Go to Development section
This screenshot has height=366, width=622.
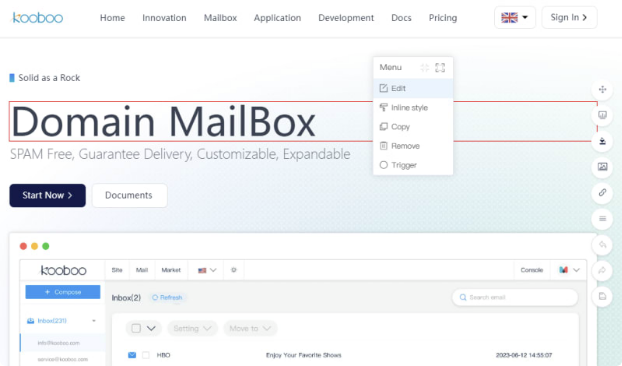point(346,18)
